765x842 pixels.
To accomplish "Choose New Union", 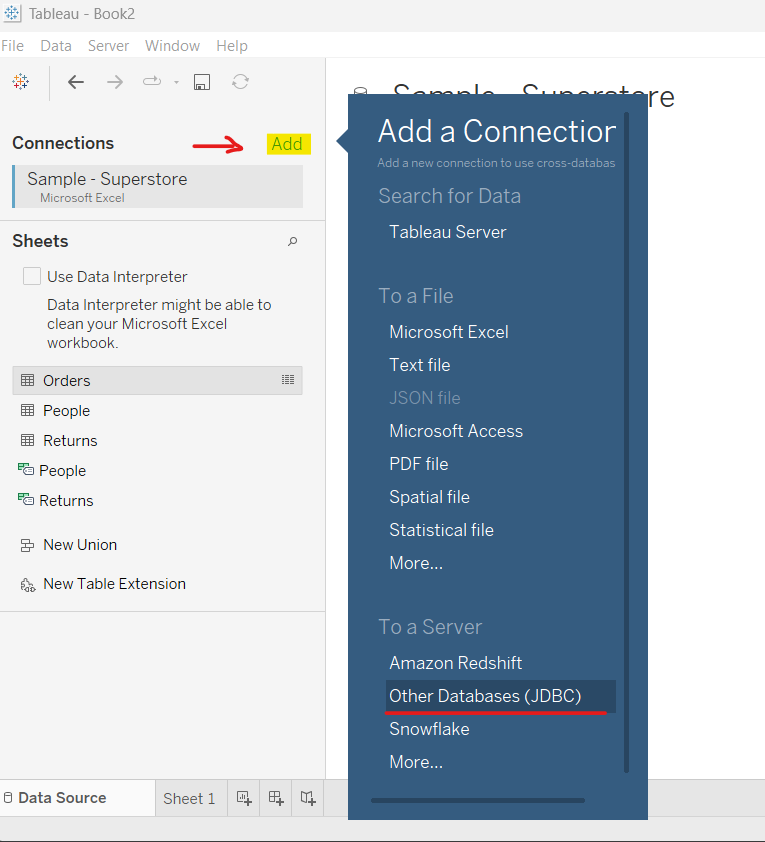I will [x=80, y=545].
